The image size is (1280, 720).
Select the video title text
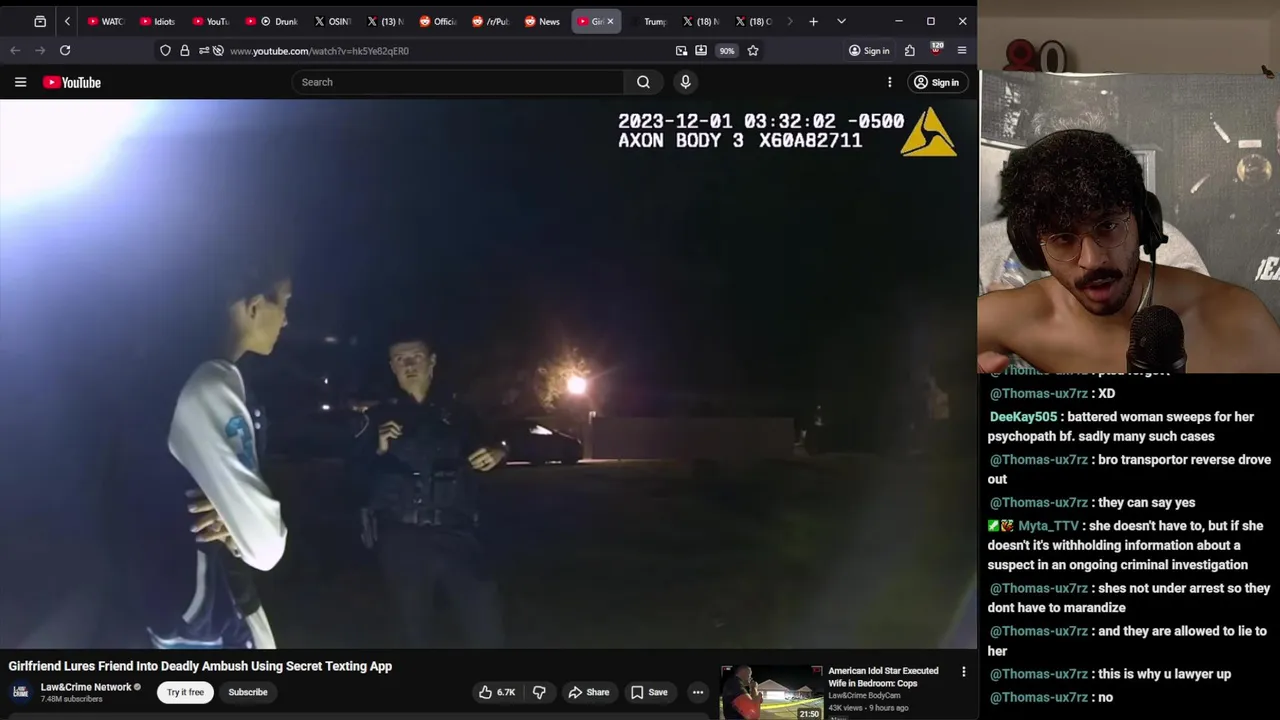(200, 666)
